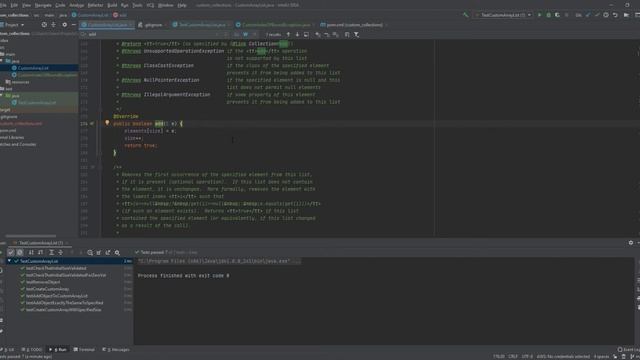Screen dimensions: 640x360
Task: Click sort alphabetically icon in test runner
Action: (31, 253)
